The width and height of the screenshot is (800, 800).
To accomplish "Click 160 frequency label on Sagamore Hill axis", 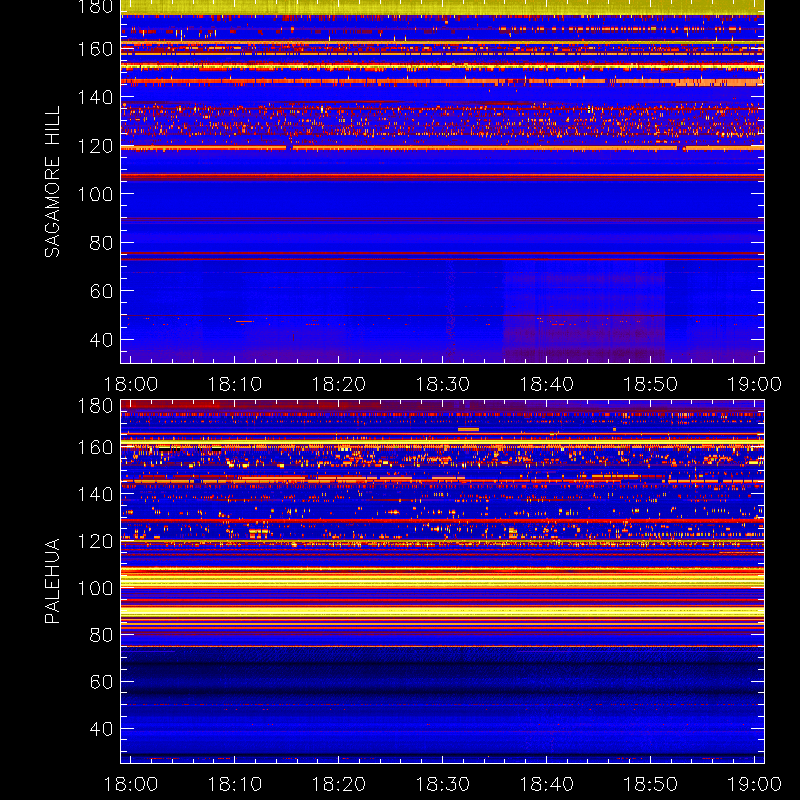I will point(95,49).
